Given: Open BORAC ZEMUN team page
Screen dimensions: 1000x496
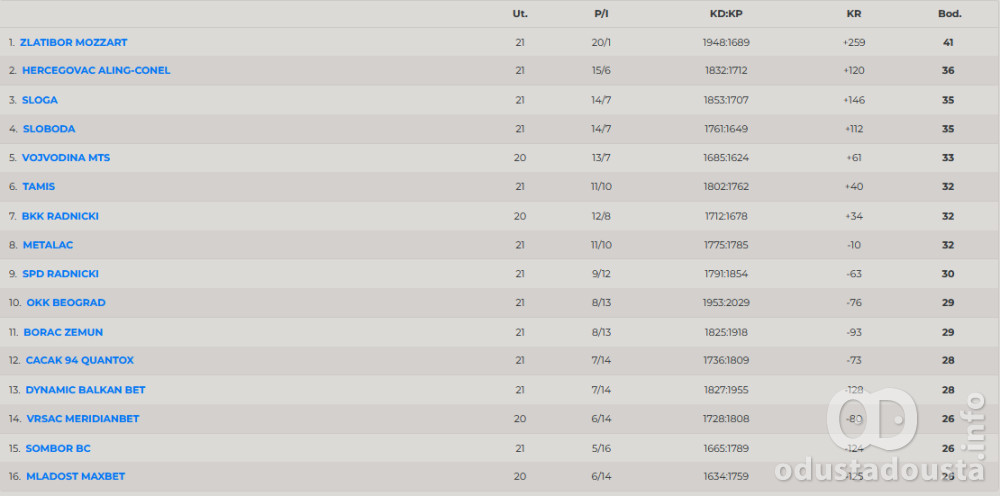Looking at the screenshot, I should click(63, 332).
